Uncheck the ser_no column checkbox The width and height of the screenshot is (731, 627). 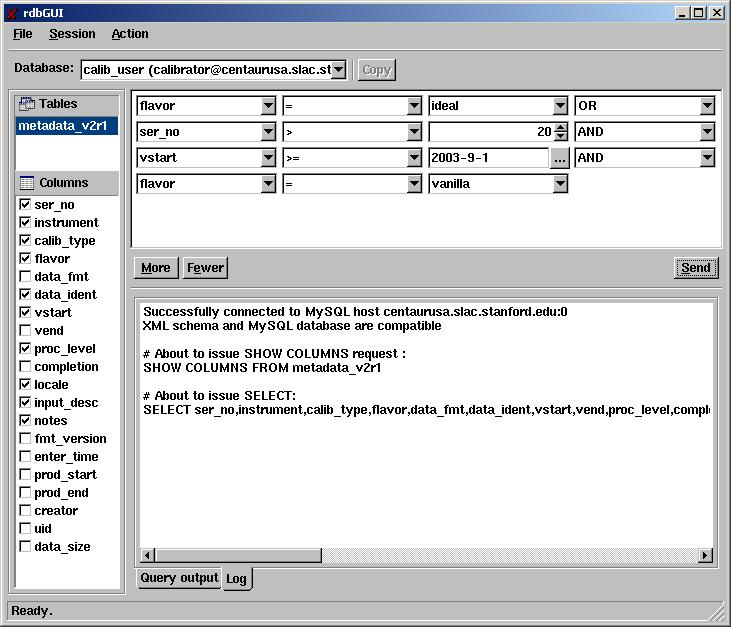pyautogui.click(x=25, y=205)
